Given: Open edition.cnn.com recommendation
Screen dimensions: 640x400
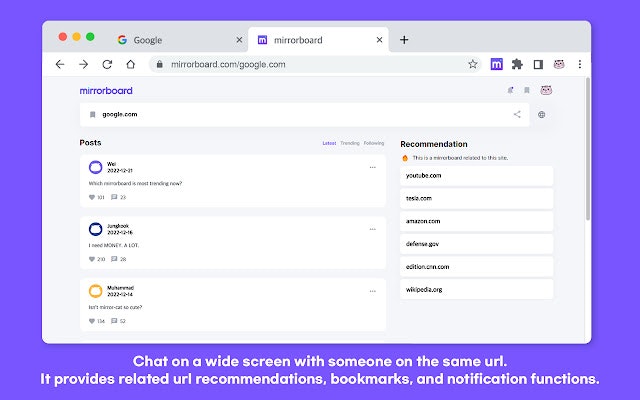Looking at the screenshot, I should pyautogui.click(x=476, y=267).
